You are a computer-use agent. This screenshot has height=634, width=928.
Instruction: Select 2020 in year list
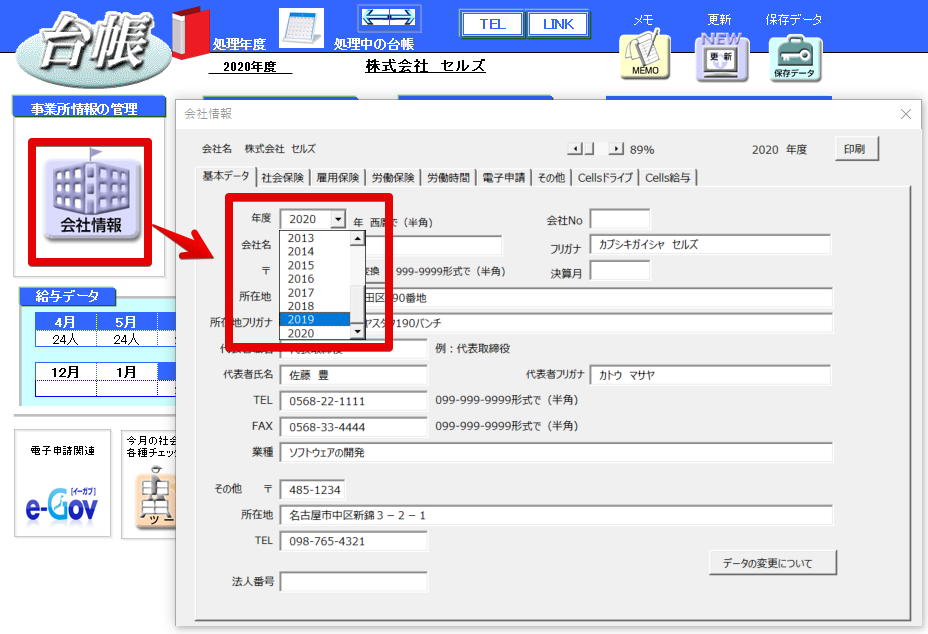(x=315, y=333)
